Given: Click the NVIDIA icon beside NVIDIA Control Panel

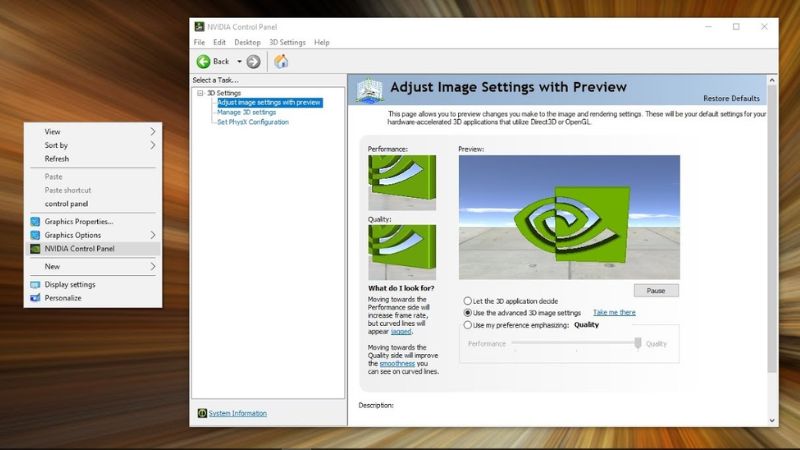Looking at the screenshot, I should coord(35,248).
